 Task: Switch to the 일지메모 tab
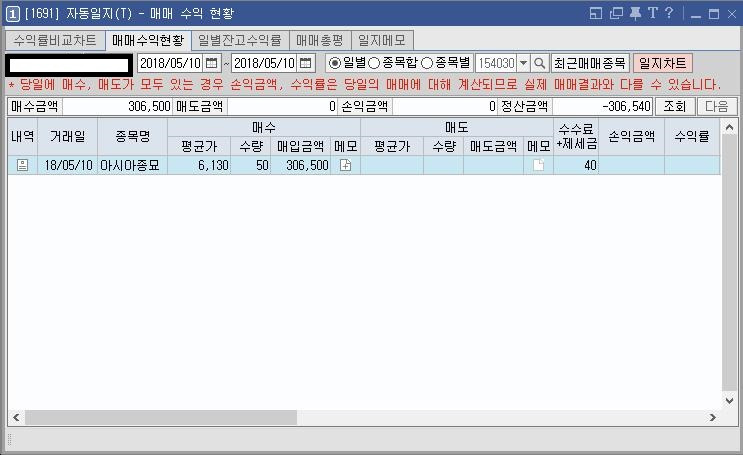[x=382, y=41]
